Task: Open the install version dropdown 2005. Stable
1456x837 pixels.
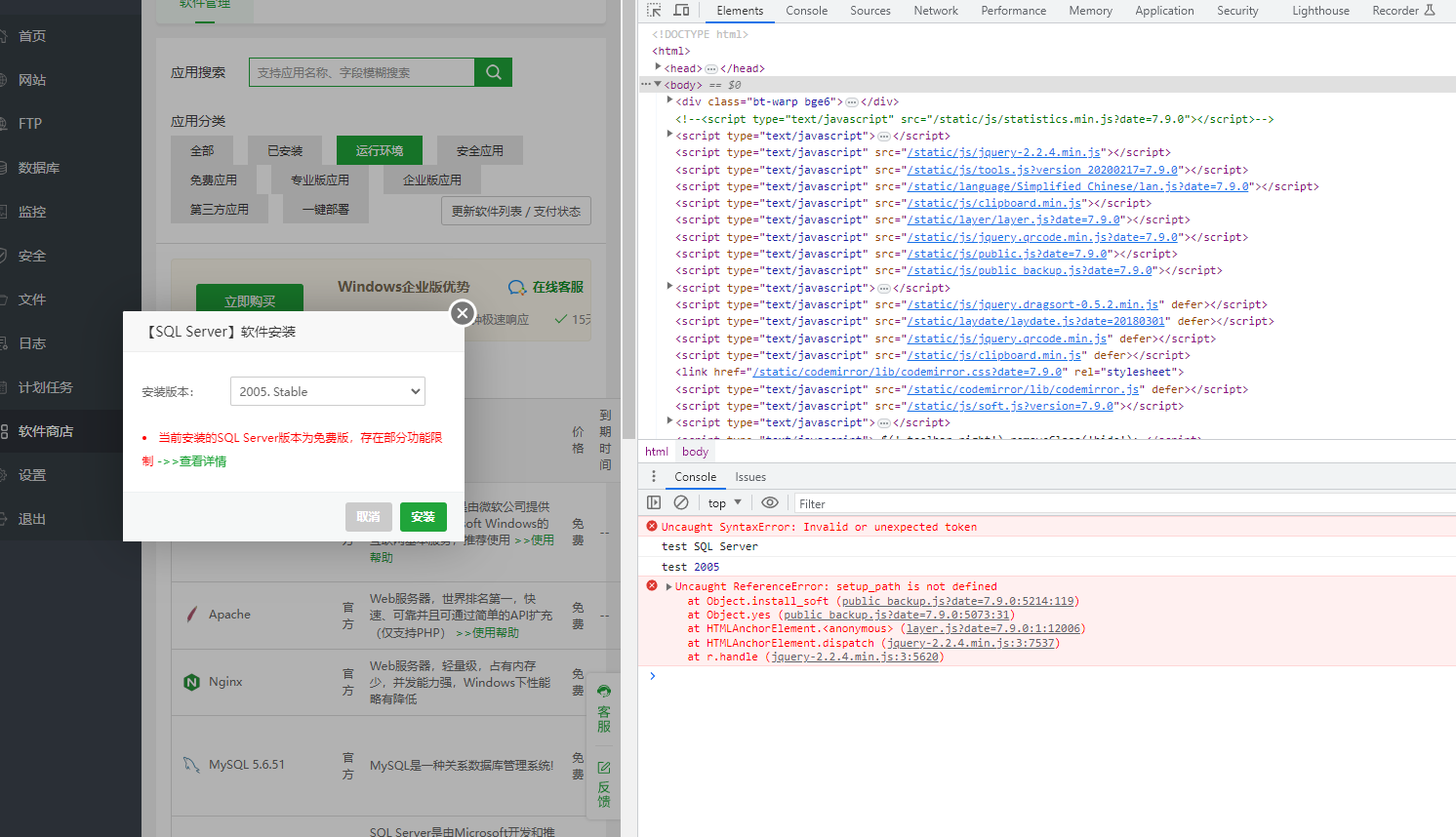Action: point(328,391)
